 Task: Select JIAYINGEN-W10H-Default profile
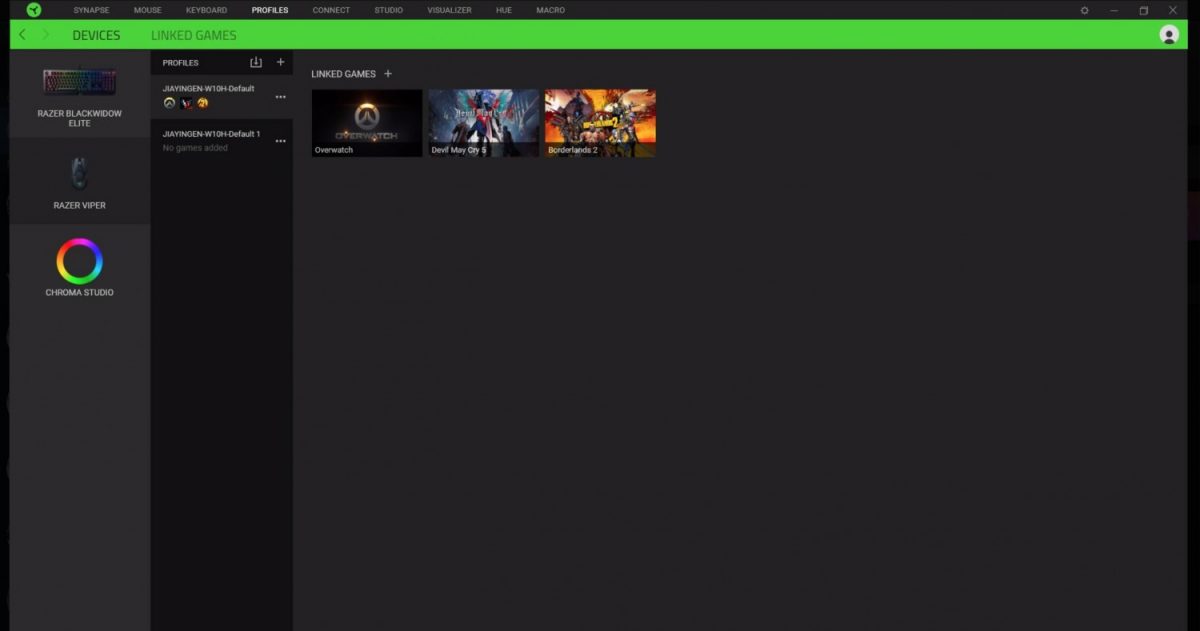(221, 97)
